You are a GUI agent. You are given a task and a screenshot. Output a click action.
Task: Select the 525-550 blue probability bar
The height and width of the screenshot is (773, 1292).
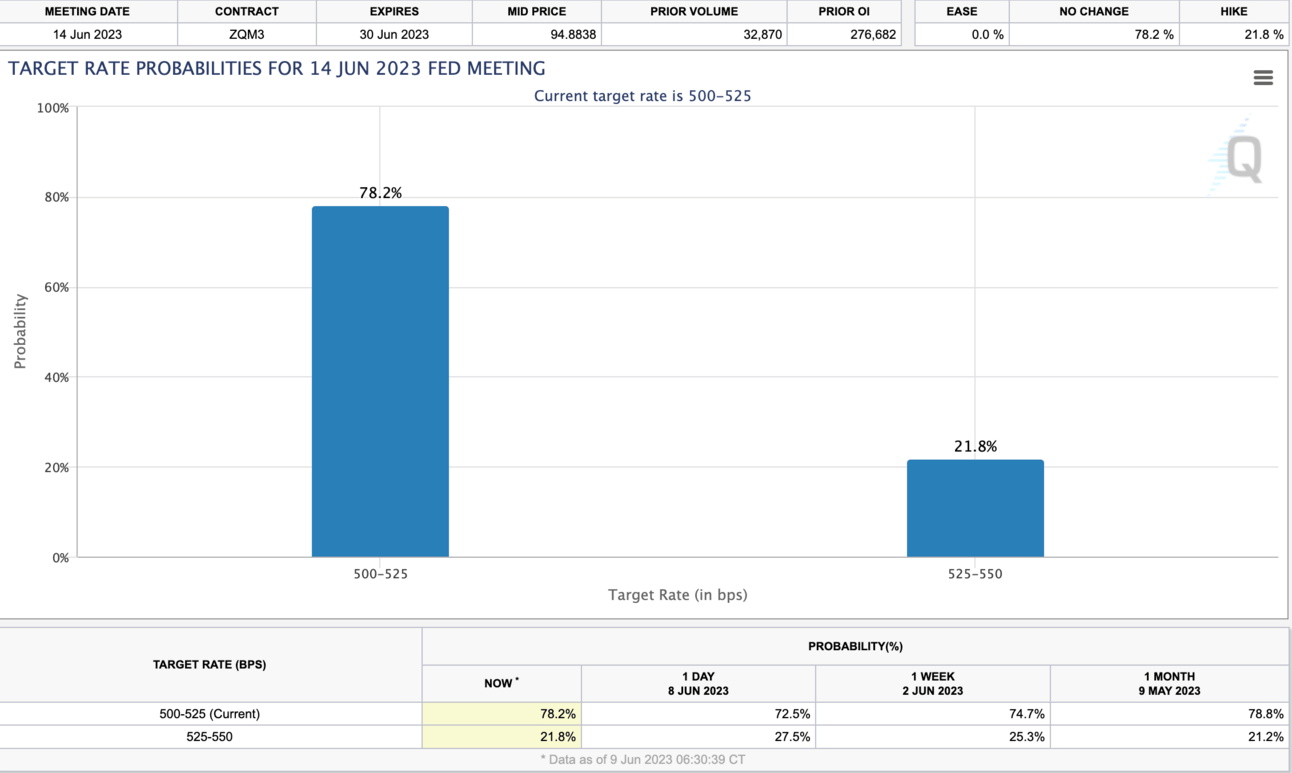[975, 508]
